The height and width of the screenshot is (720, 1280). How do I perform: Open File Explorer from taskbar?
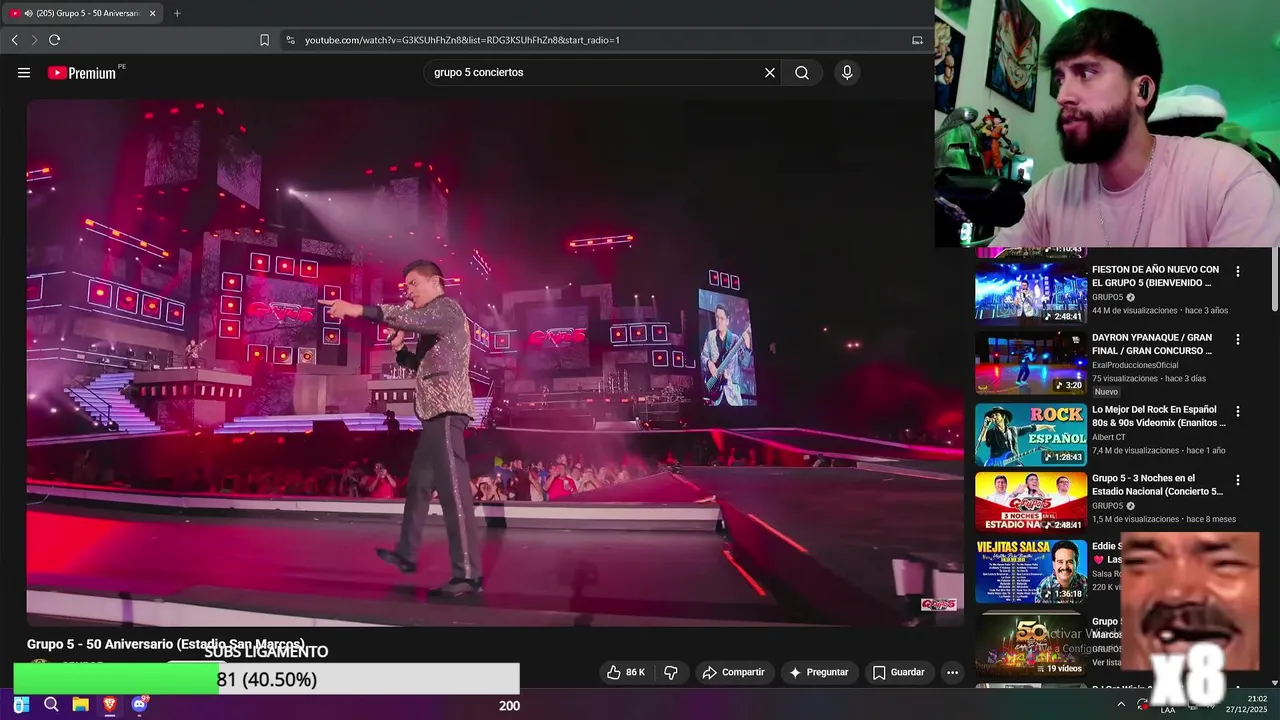point(80,705)
